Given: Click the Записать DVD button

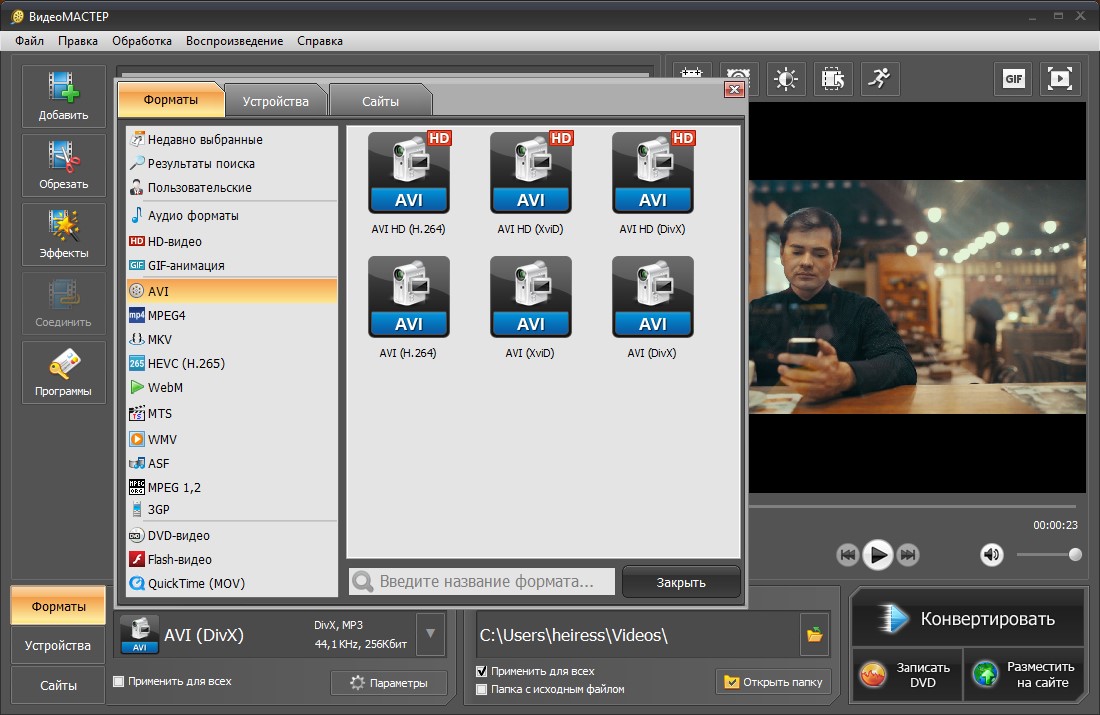Looking at the screenshot, I should click(907, 674).
